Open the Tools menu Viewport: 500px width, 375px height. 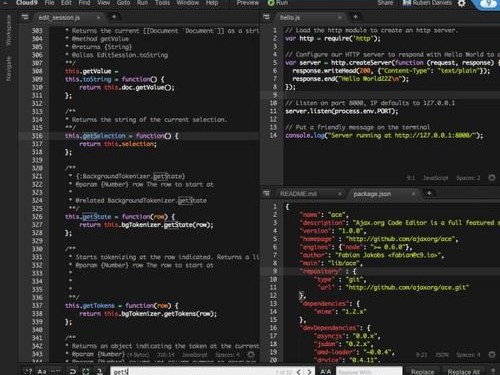[162, 3]
